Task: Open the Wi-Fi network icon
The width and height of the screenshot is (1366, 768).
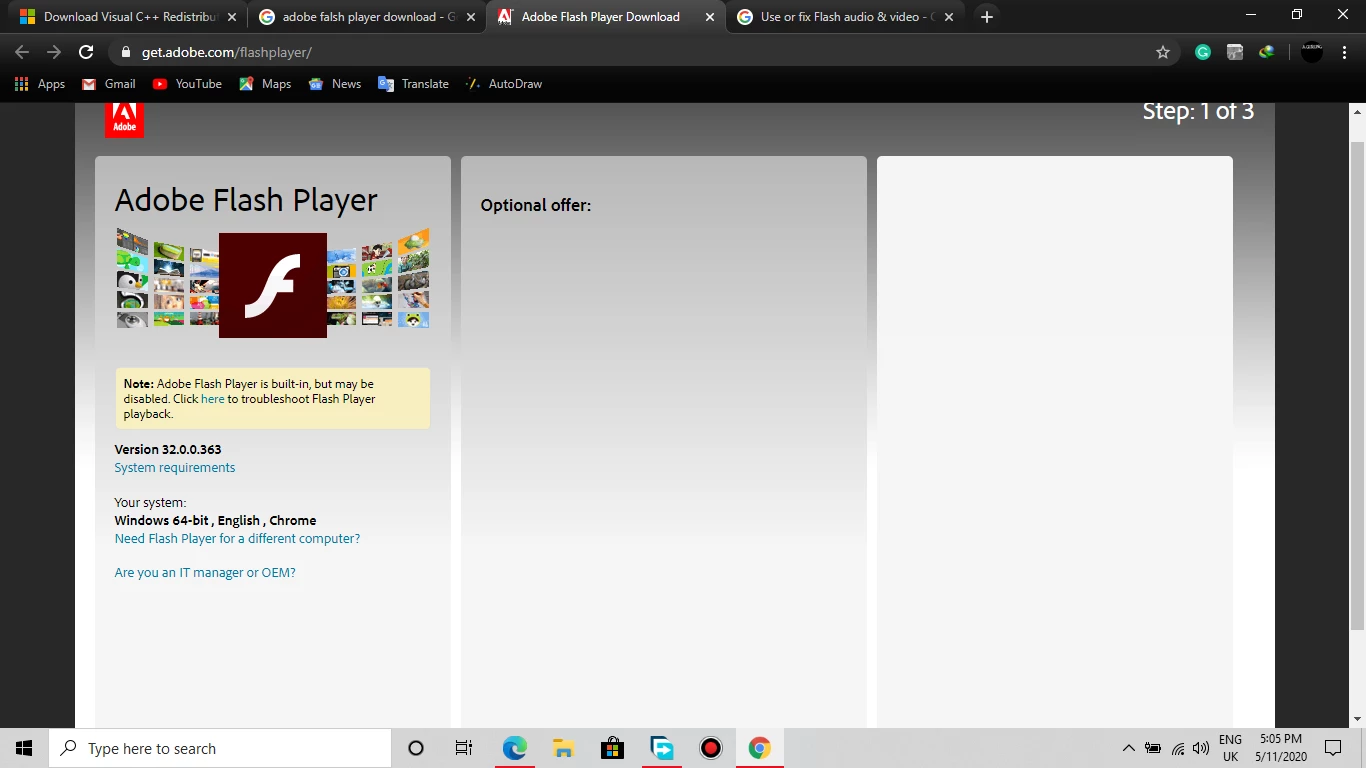Action: coord(1178,748)
